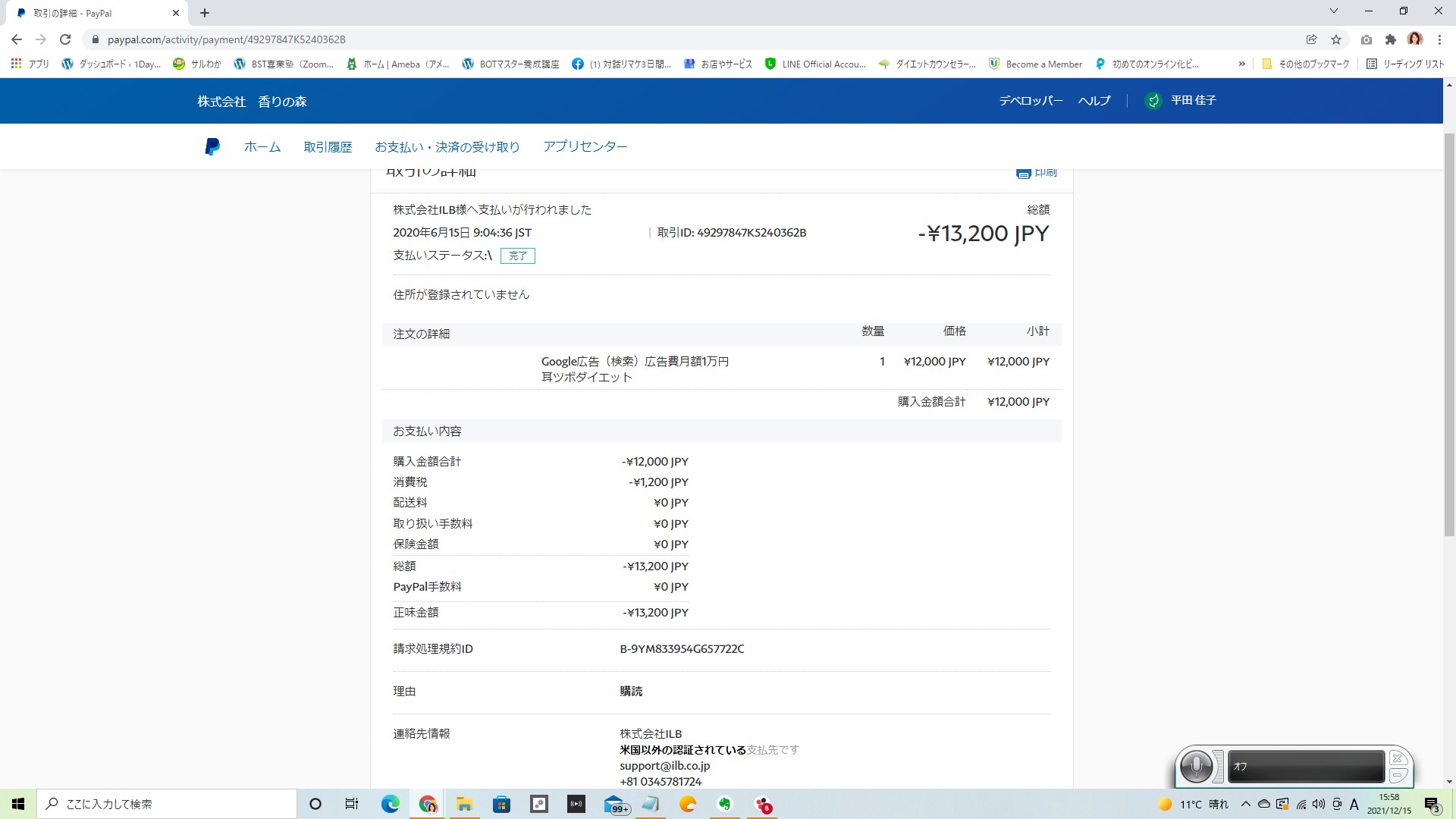Open the Facebook 対話リマケ3日間 bookmark
The image size is (1456, 819).
pyautogui.click(x=621, y=64)
